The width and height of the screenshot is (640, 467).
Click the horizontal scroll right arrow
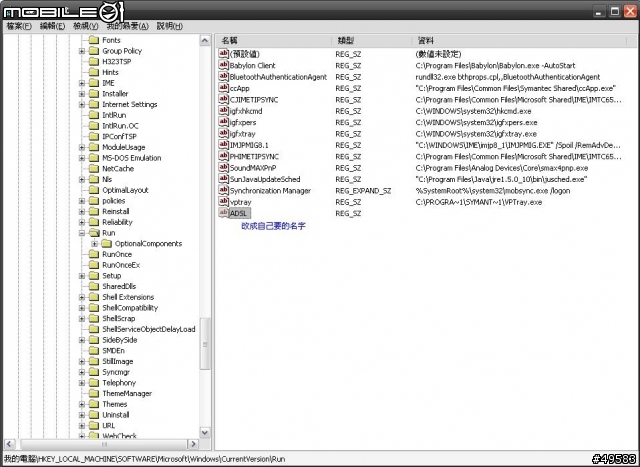(193, 444)
